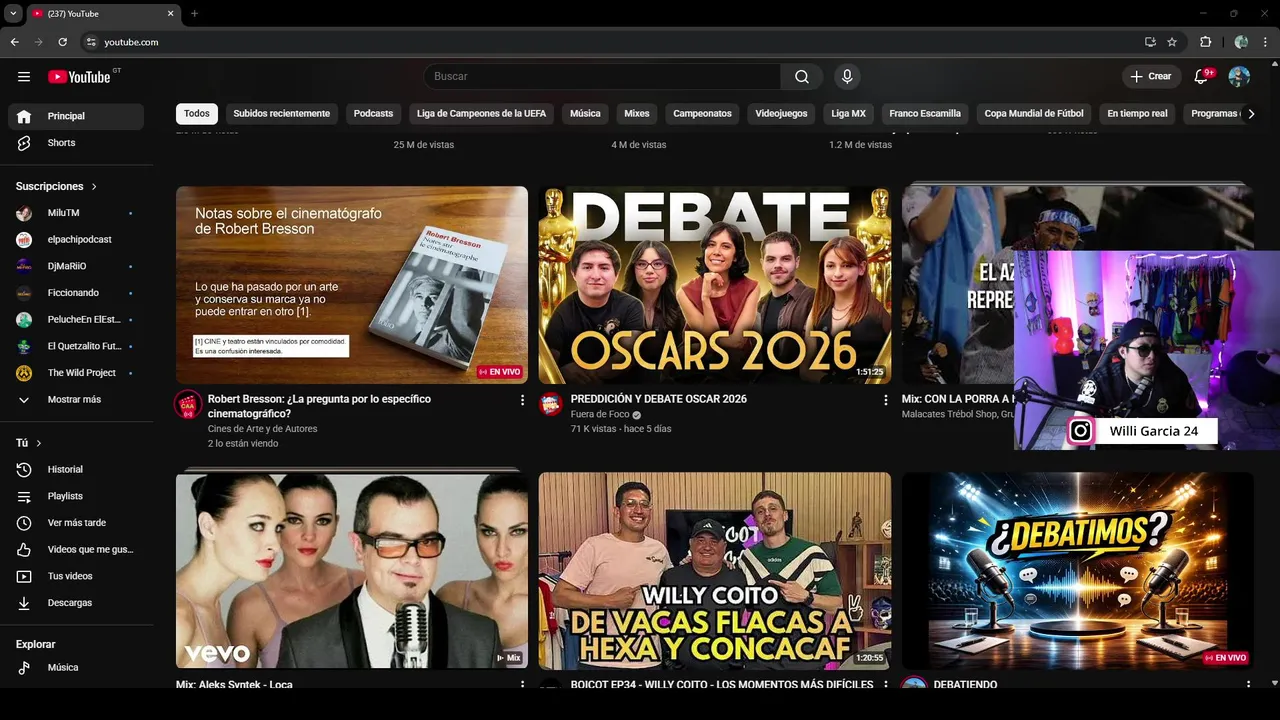Click the YouTube logo
The image size is (1280, 720).
79,77
